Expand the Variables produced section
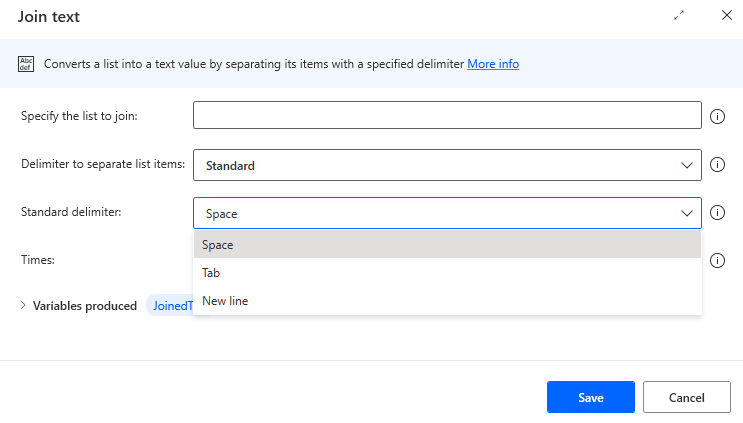Viewport: 743px width, 423px height. (x=23, y=306)
